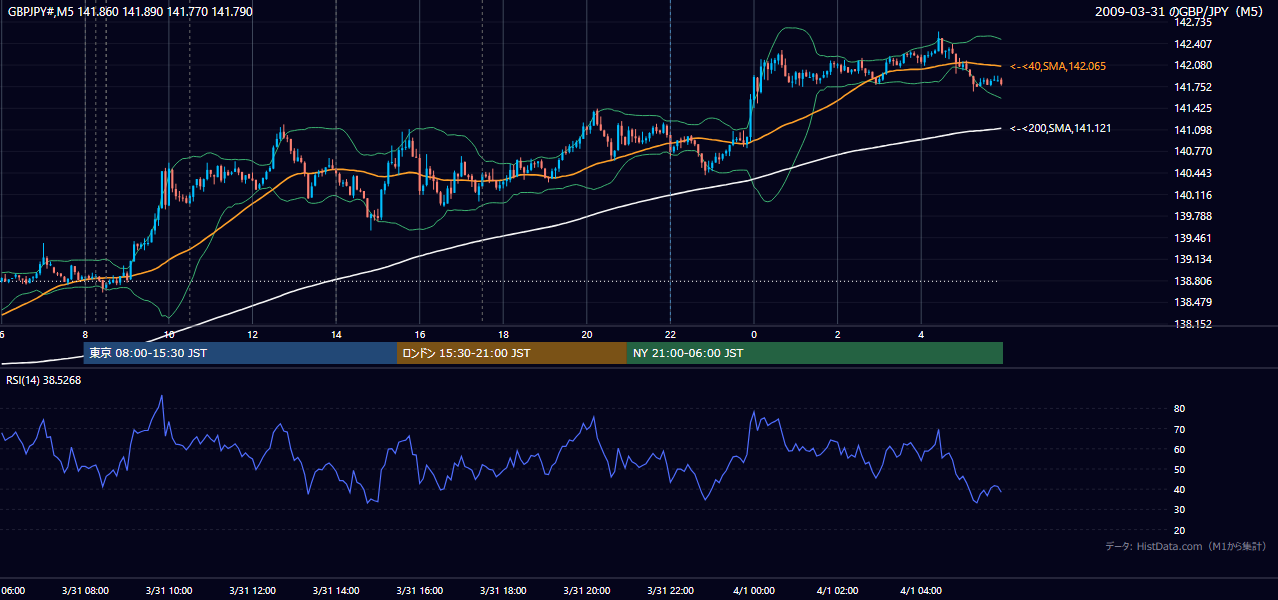Click hour tick 12 below the price chart
Image resolution: width=1278 pixels, height=600 pixels.
coord(253,335)
